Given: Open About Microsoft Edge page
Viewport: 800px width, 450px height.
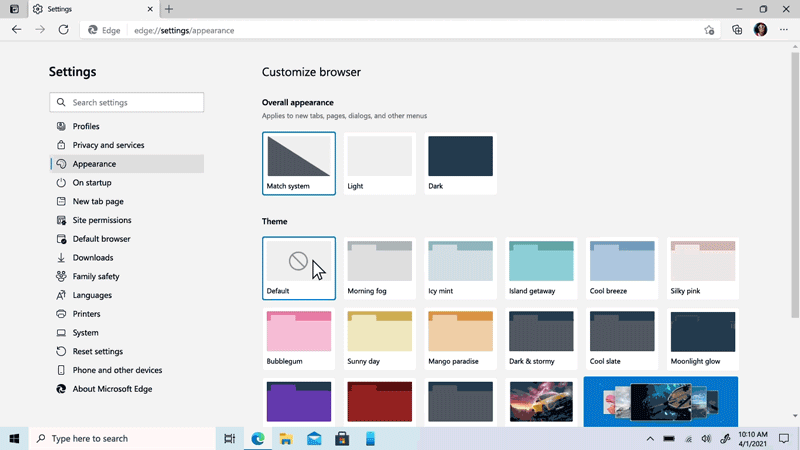Looking at the screenshot, I should coord(114,389).
